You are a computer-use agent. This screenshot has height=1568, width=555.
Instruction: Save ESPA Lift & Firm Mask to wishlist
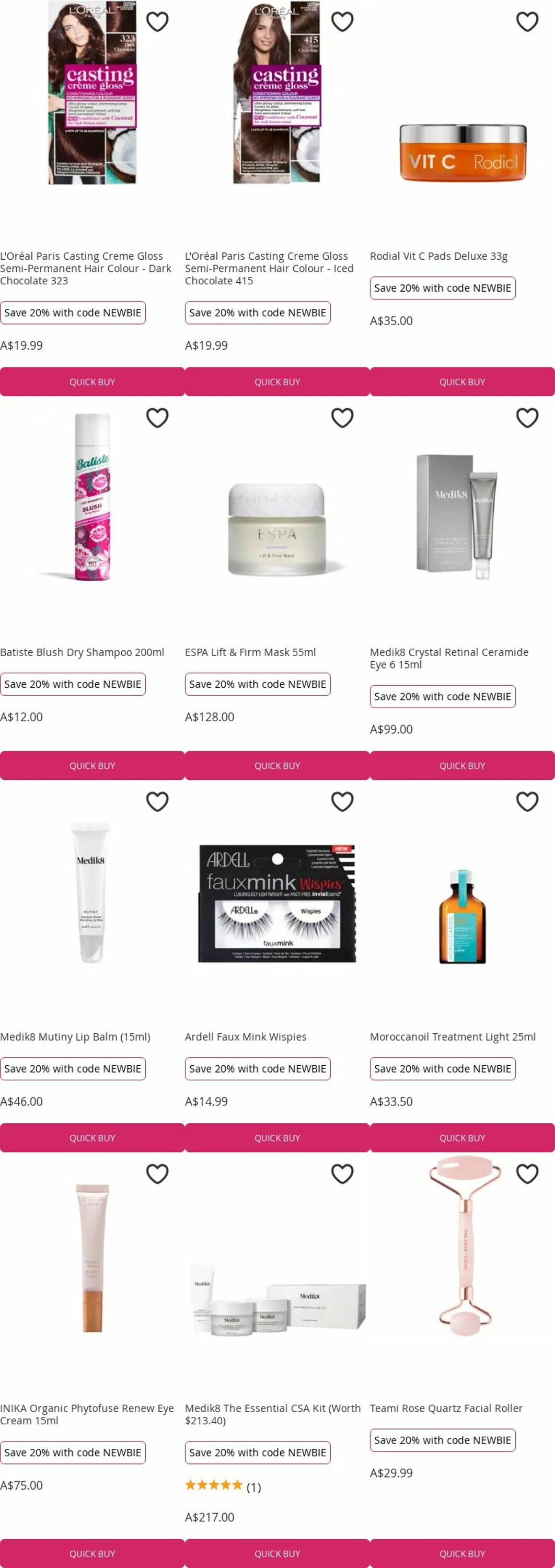342,418
